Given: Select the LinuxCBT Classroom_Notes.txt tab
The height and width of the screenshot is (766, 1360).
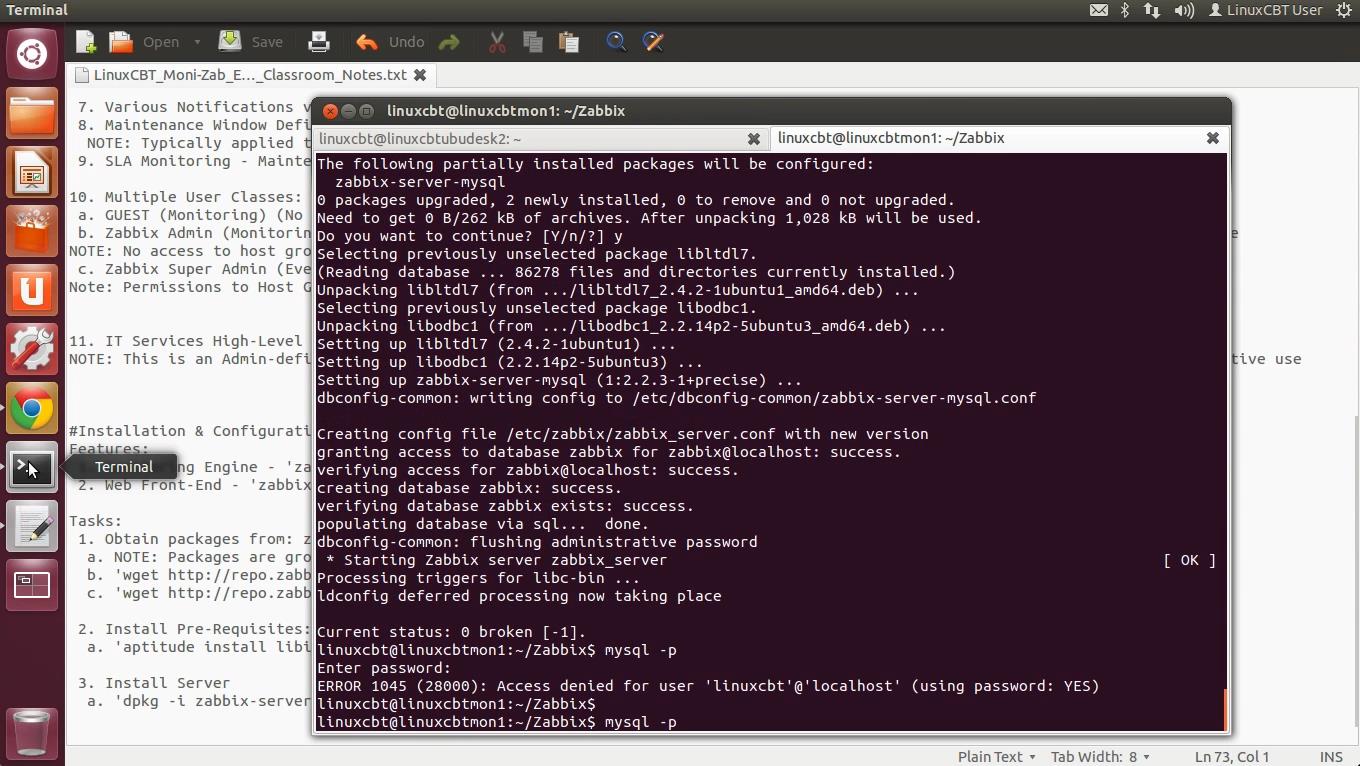Looking at the screenshot, I should (250, 75).
